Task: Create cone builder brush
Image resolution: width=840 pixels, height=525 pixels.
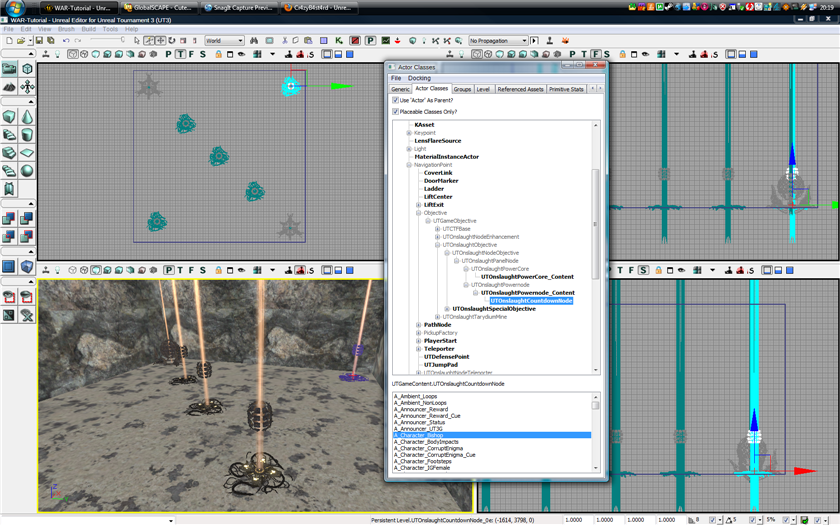Action: [27, 116]
